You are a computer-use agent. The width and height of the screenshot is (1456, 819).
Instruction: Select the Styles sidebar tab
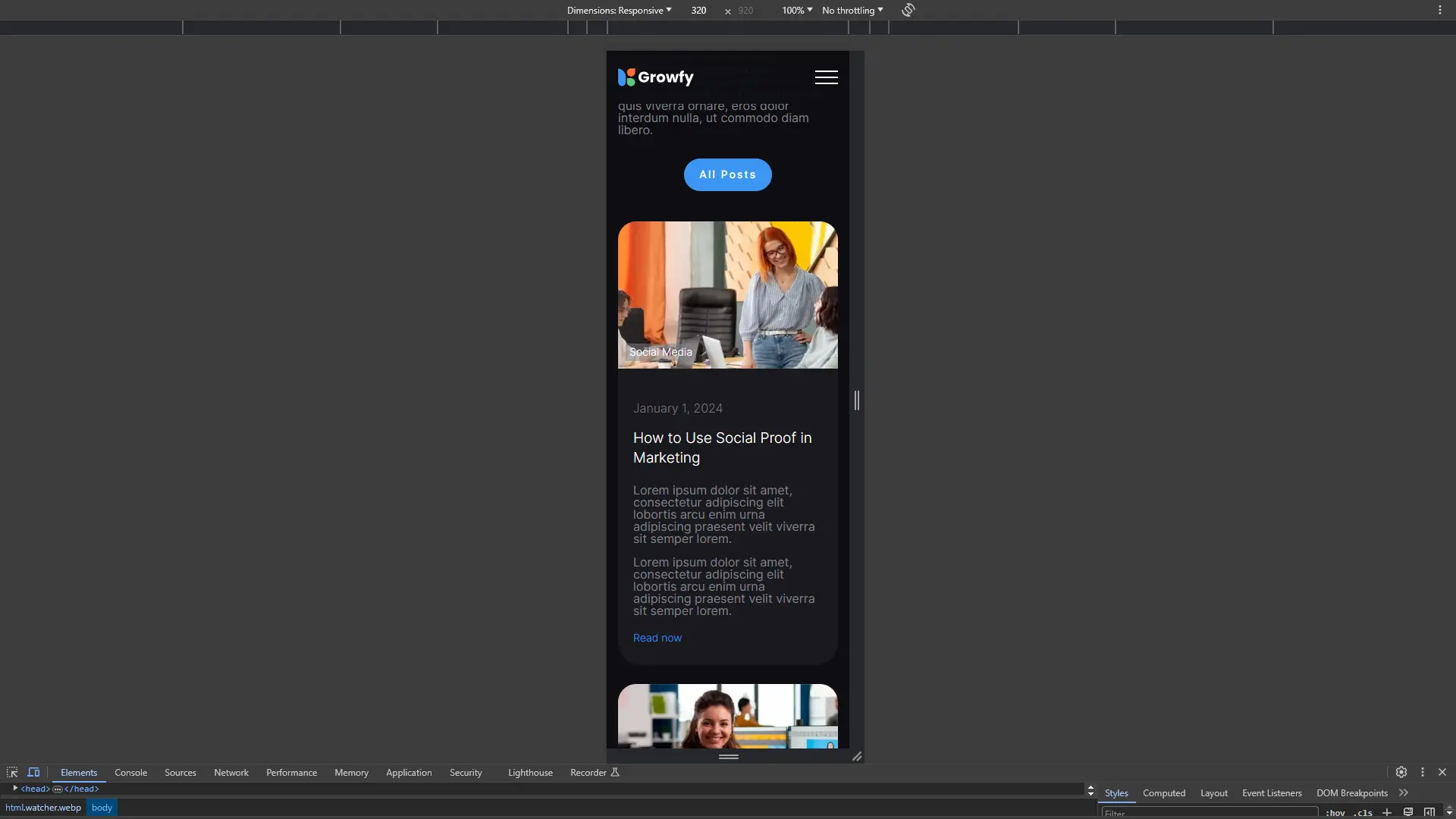tap(1116, 792)
